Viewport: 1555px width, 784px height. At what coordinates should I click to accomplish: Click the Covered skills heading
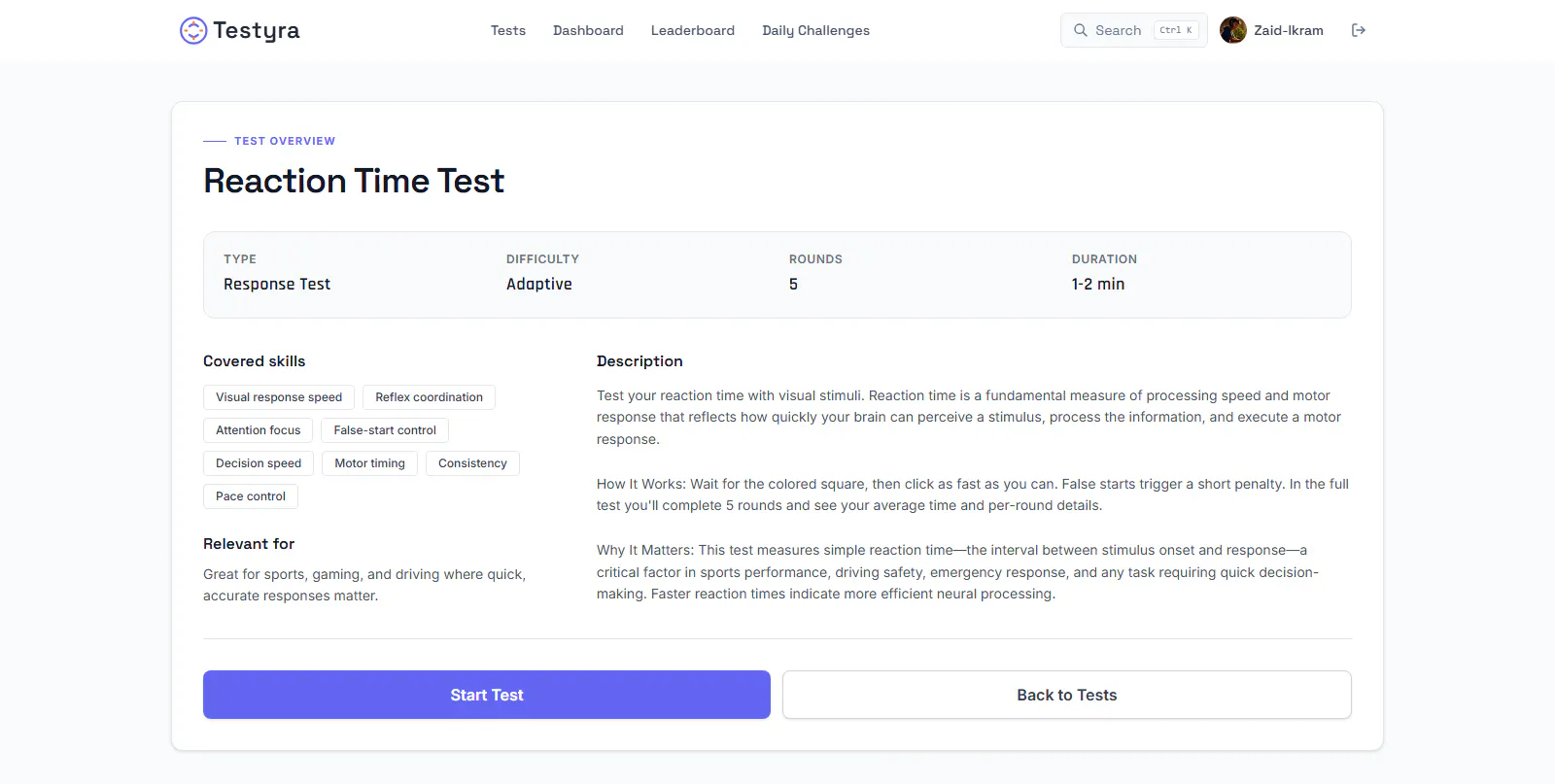click(255, 361)
